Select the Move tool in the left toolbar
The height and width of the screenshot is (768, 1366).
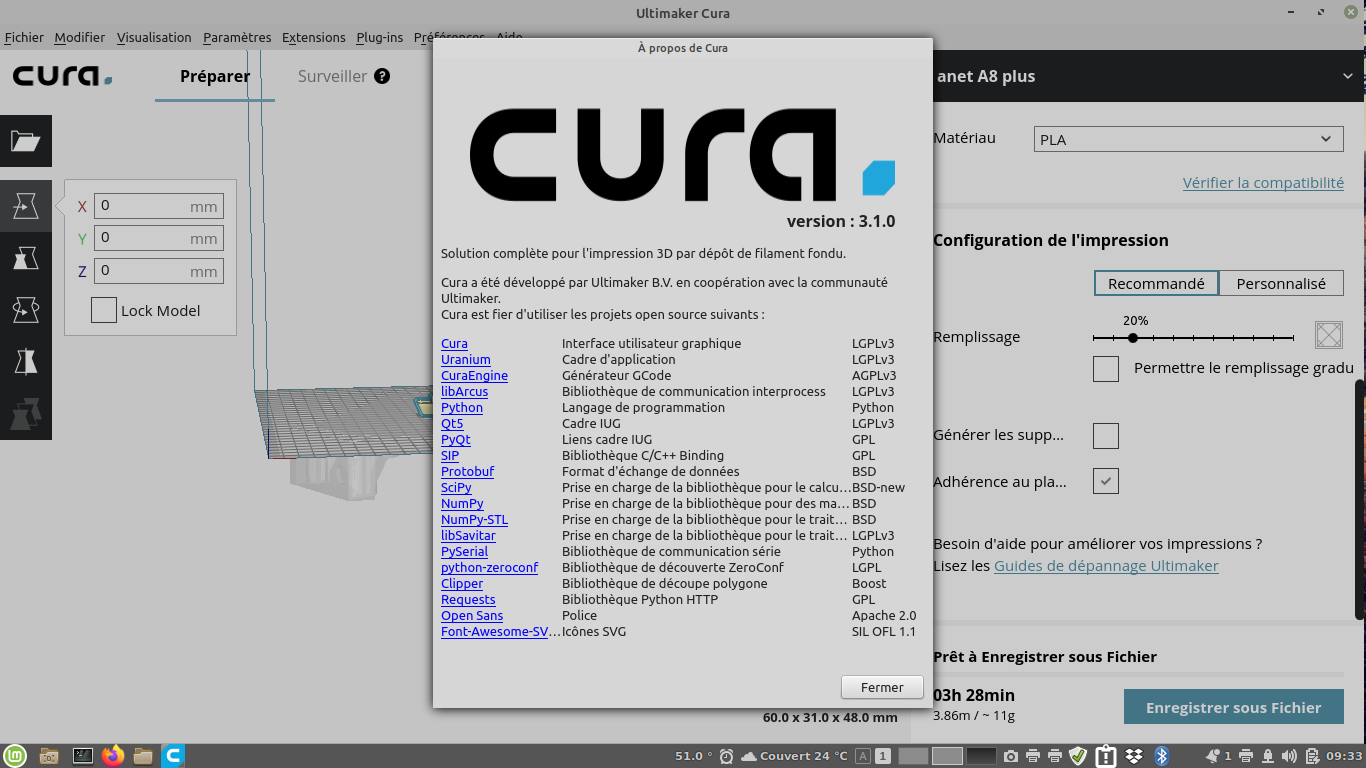pos(26,207)
